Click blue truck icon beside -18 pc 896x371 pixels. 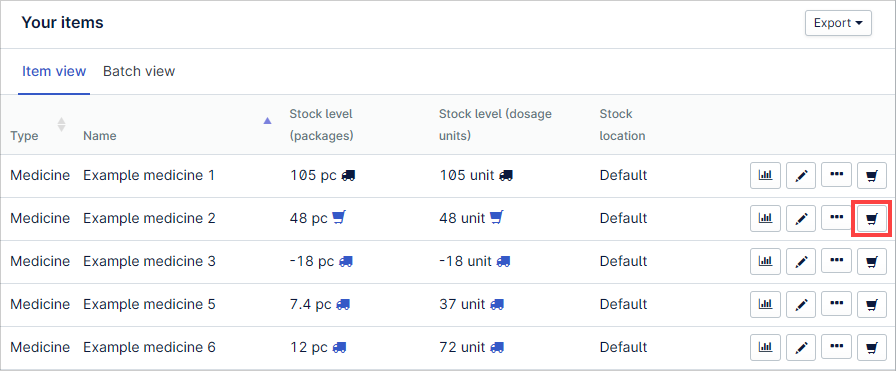[x=346, y=261]
